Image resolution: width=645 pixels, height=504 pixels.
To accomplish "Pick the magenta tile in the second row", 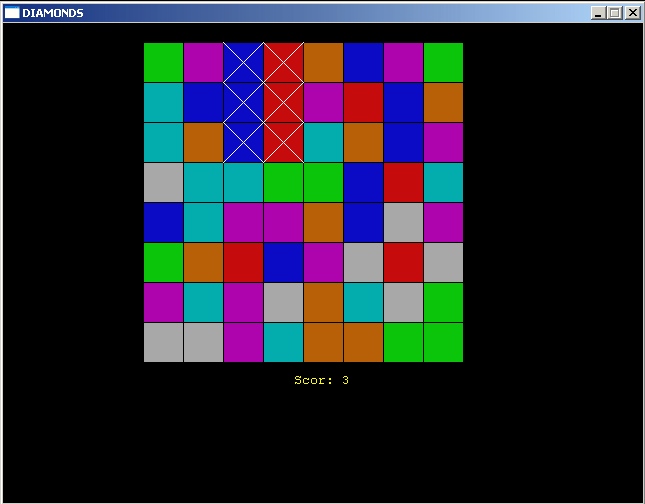I will click(x=323, y=102).
